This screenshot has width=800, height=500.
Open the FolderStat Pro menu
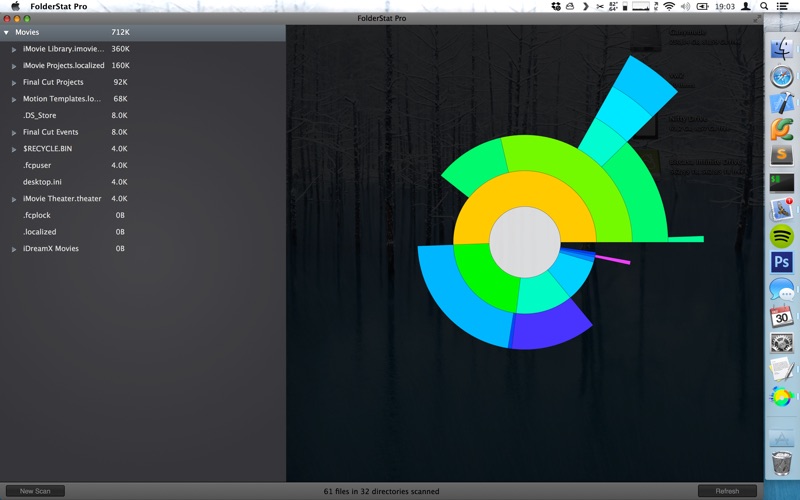pyautogui.click(x=58, y=6)
